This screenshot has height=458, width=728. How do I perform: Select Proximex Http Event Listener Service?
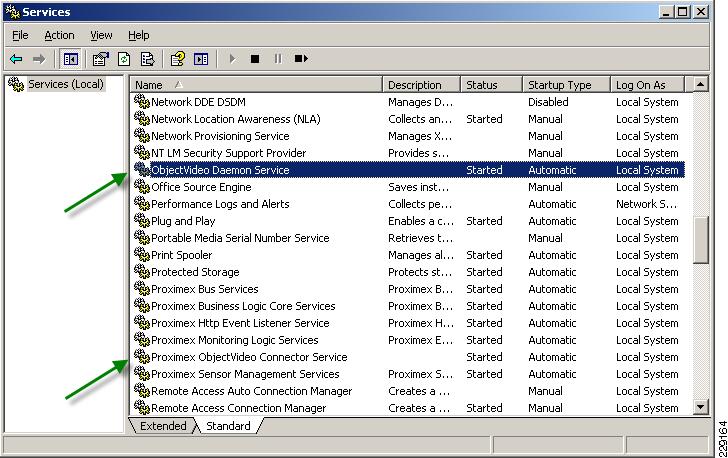tap(240, 323)
